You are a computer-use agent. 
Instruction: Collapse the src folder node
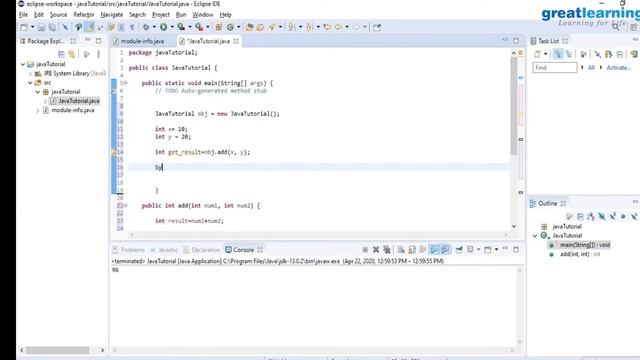coord(30,83)
